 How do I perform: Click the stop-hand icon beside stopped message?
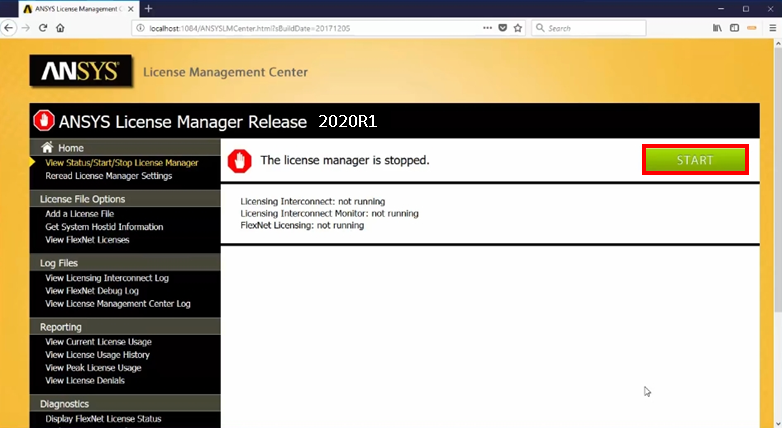(240, 161)
